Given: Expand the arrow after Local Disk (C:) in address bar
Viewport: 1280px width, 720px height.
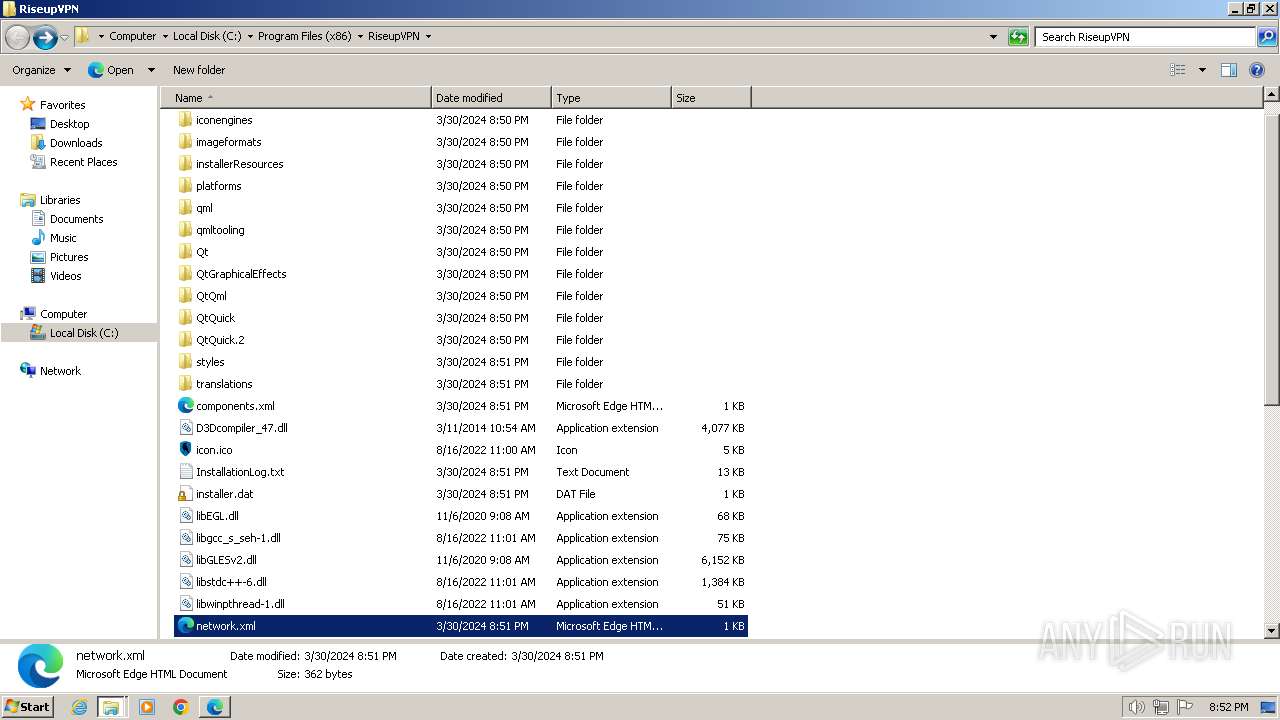Looking at the screenshot, I should (x=251, y=36).
